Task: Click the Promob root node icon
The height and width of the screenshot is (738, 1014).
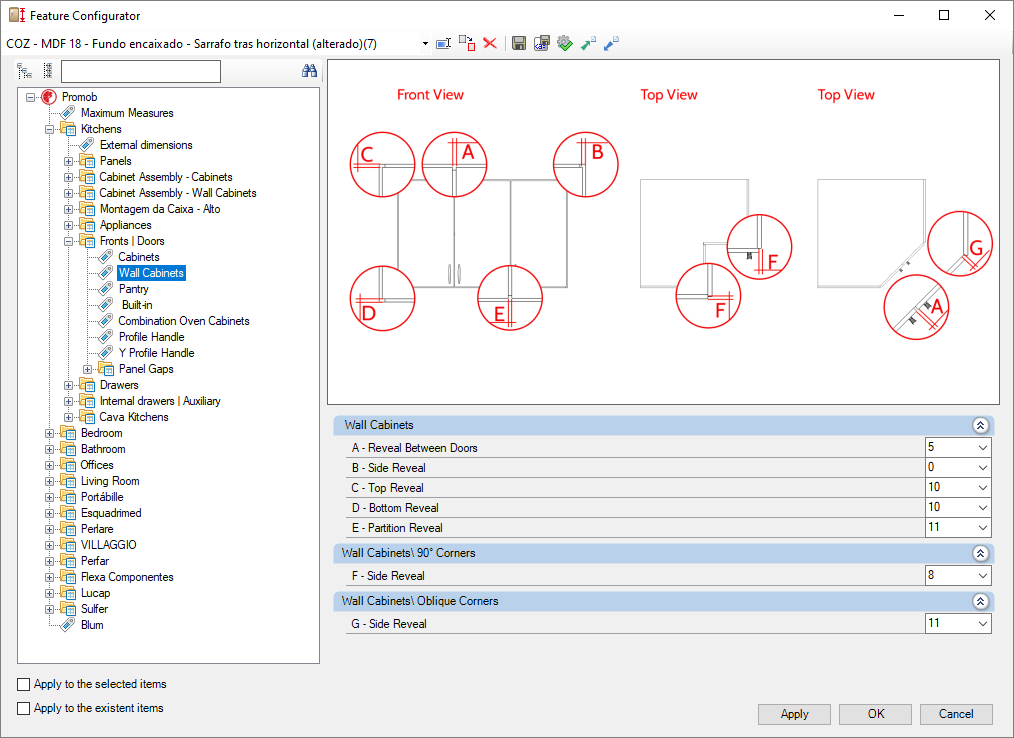Action: coord(49,97)
